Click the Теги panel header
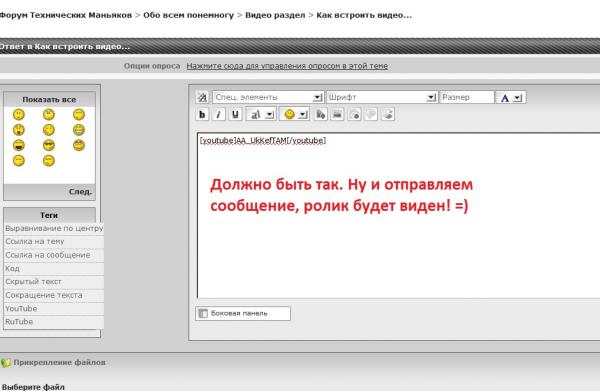This screenshot has width=600, height=391. point(49,215)
